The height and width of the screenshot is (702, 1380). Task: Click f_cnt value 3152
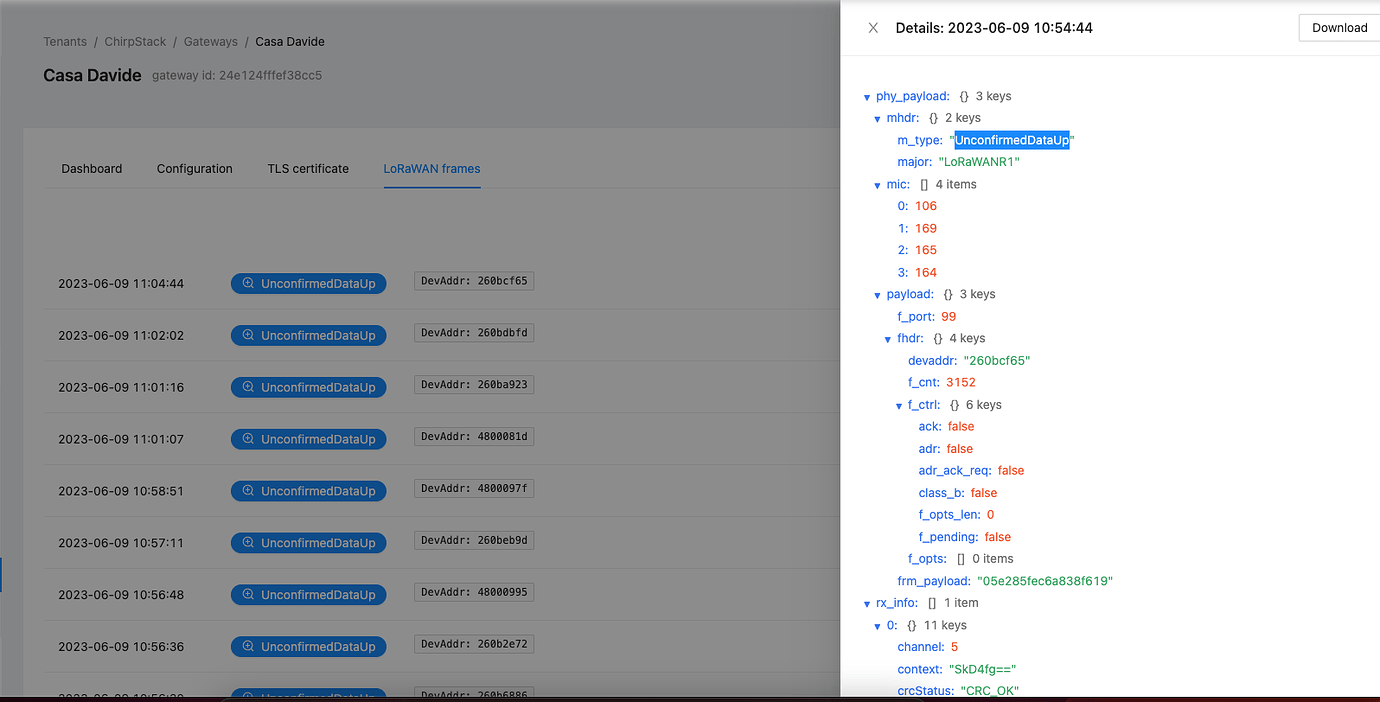961,383
